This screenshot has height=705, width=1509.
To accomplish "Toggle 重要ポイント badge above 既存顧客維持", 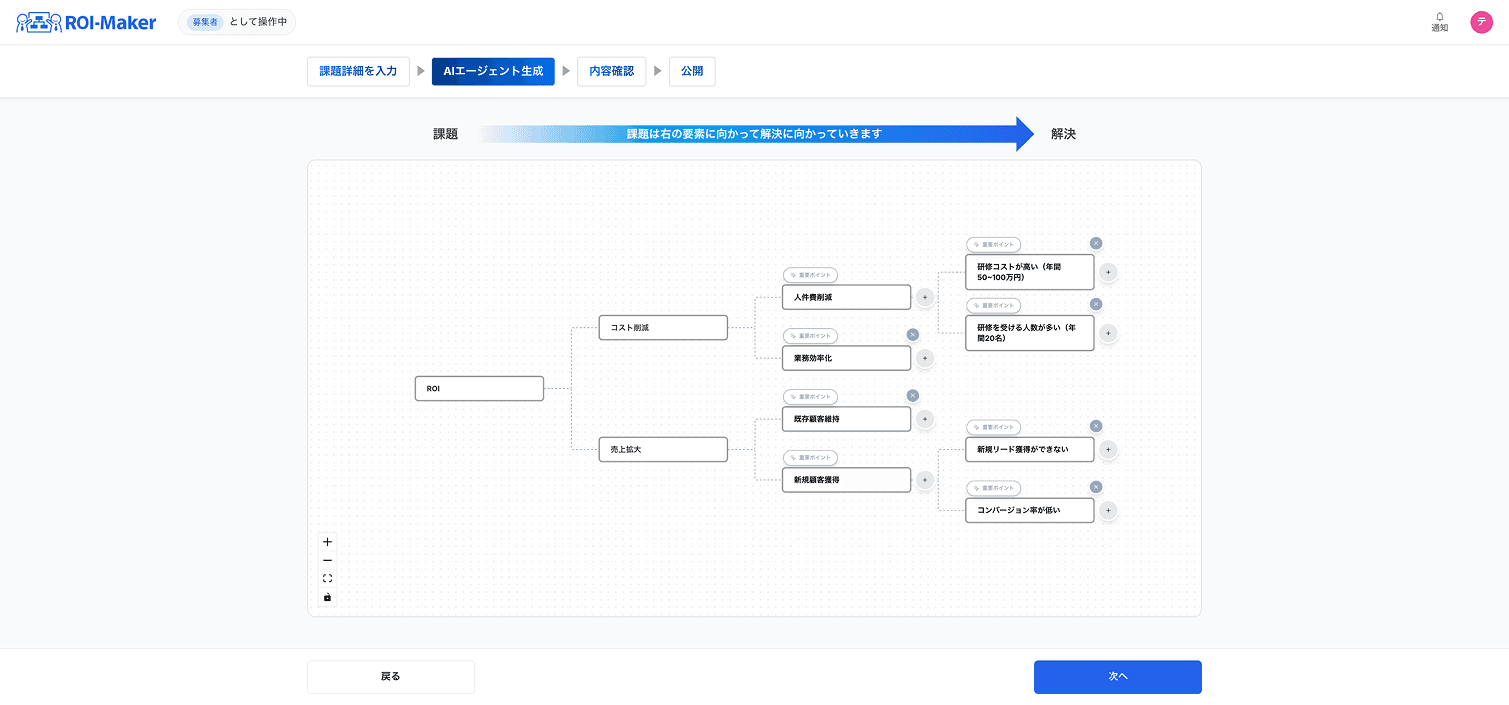I will click(810, 397).
